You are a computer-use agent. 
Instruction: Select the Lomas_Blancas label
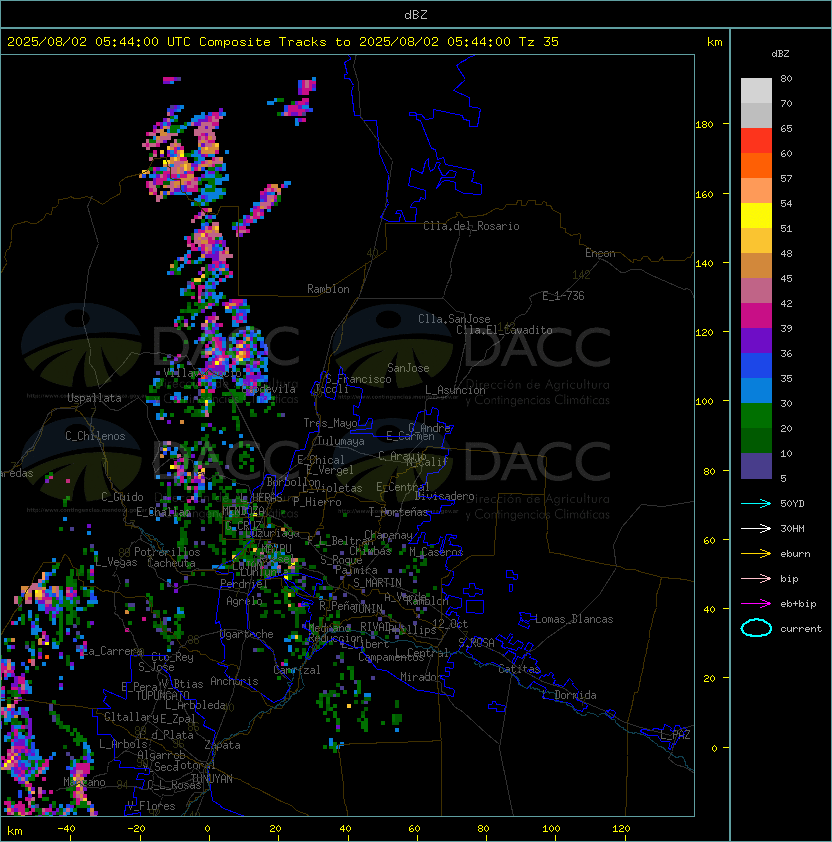coord(574,619)
